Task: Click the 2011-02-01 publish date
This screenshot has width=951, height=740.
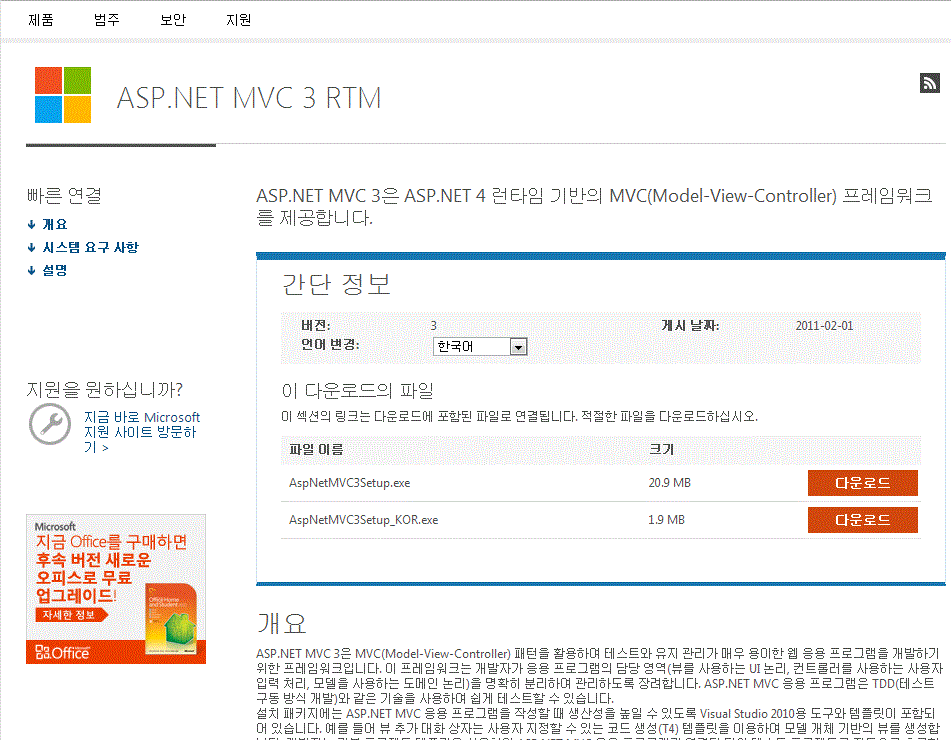Action: pyautogui.click(x=824, y=326)
